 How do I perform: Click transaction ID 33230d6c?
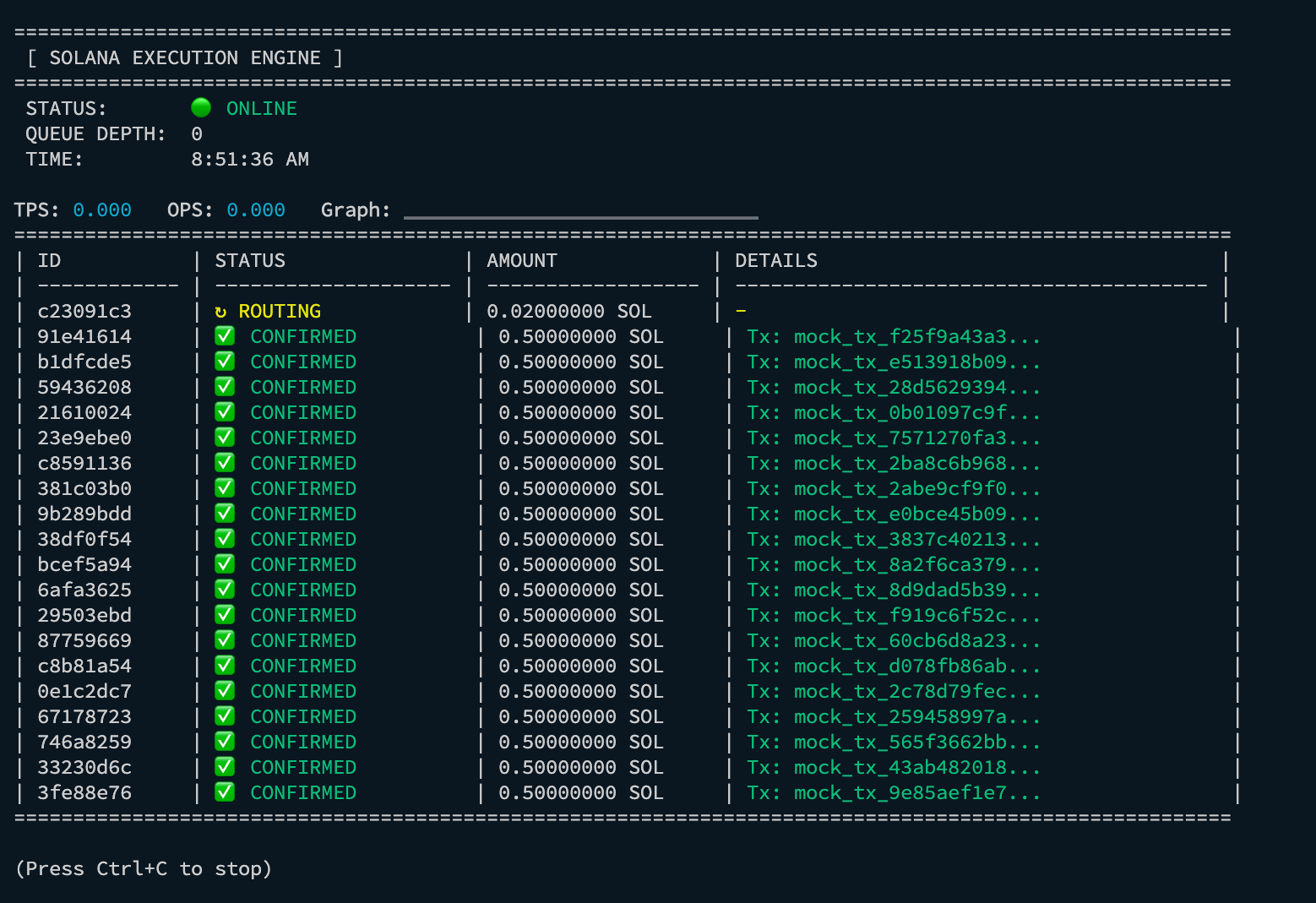[84, 767]
